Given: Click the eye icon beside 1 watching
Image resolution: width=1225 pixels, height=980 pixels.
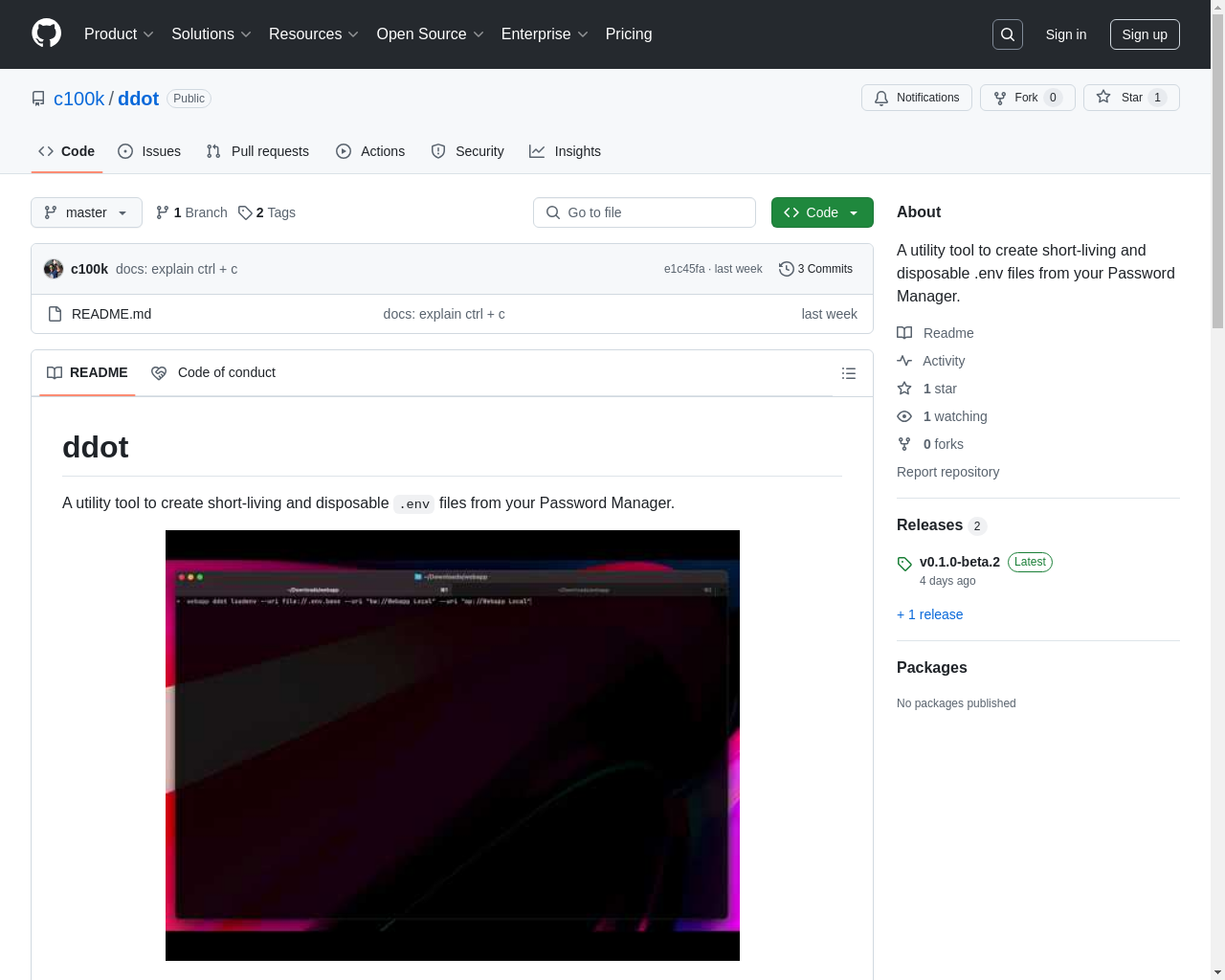Looking at the screenshot, I should click(x=904, y=416).
